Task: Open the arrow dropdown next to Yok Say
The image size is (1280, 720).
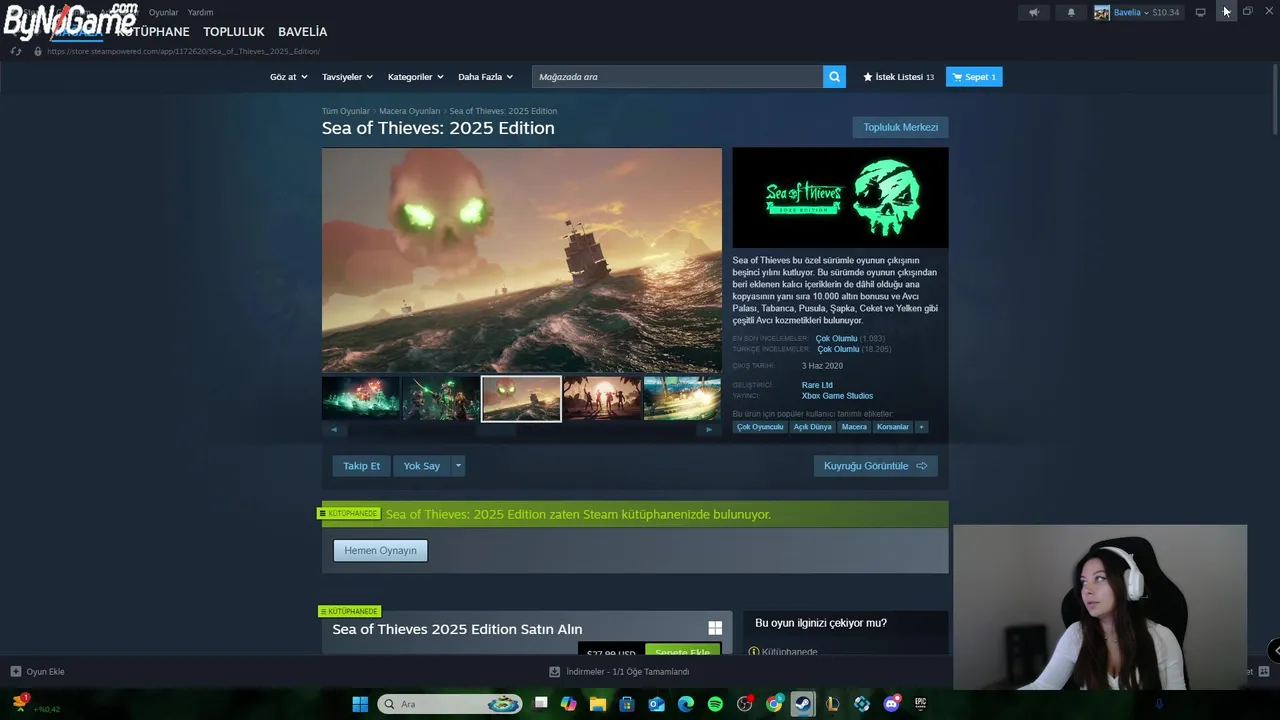Action: 458,466
